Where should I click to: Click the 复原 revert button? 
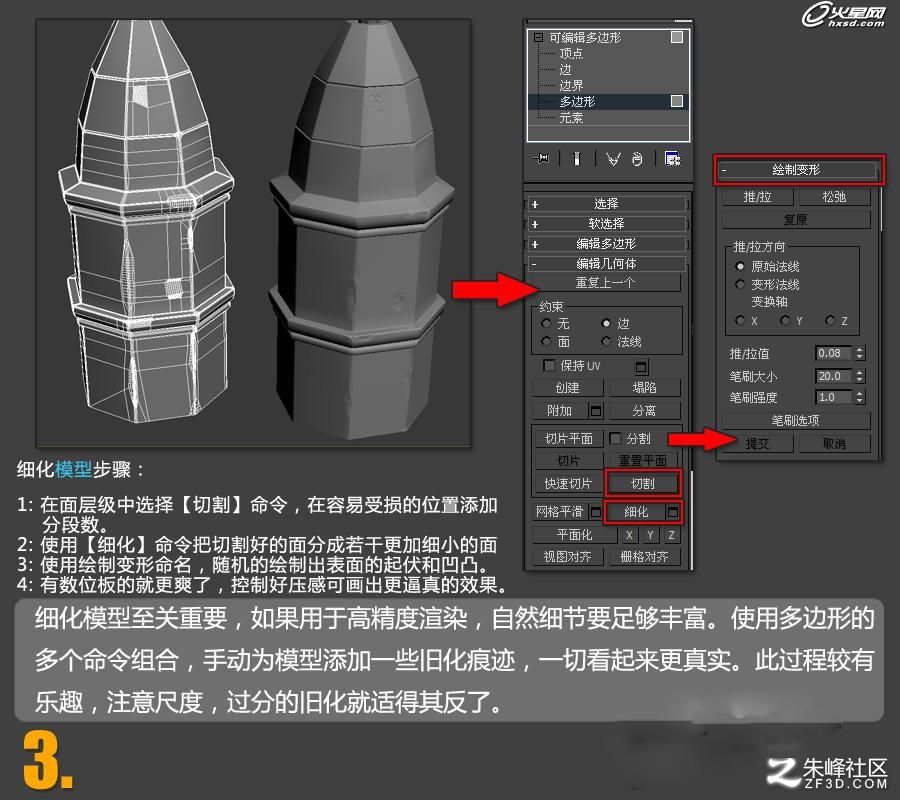[x=796, y=220]
